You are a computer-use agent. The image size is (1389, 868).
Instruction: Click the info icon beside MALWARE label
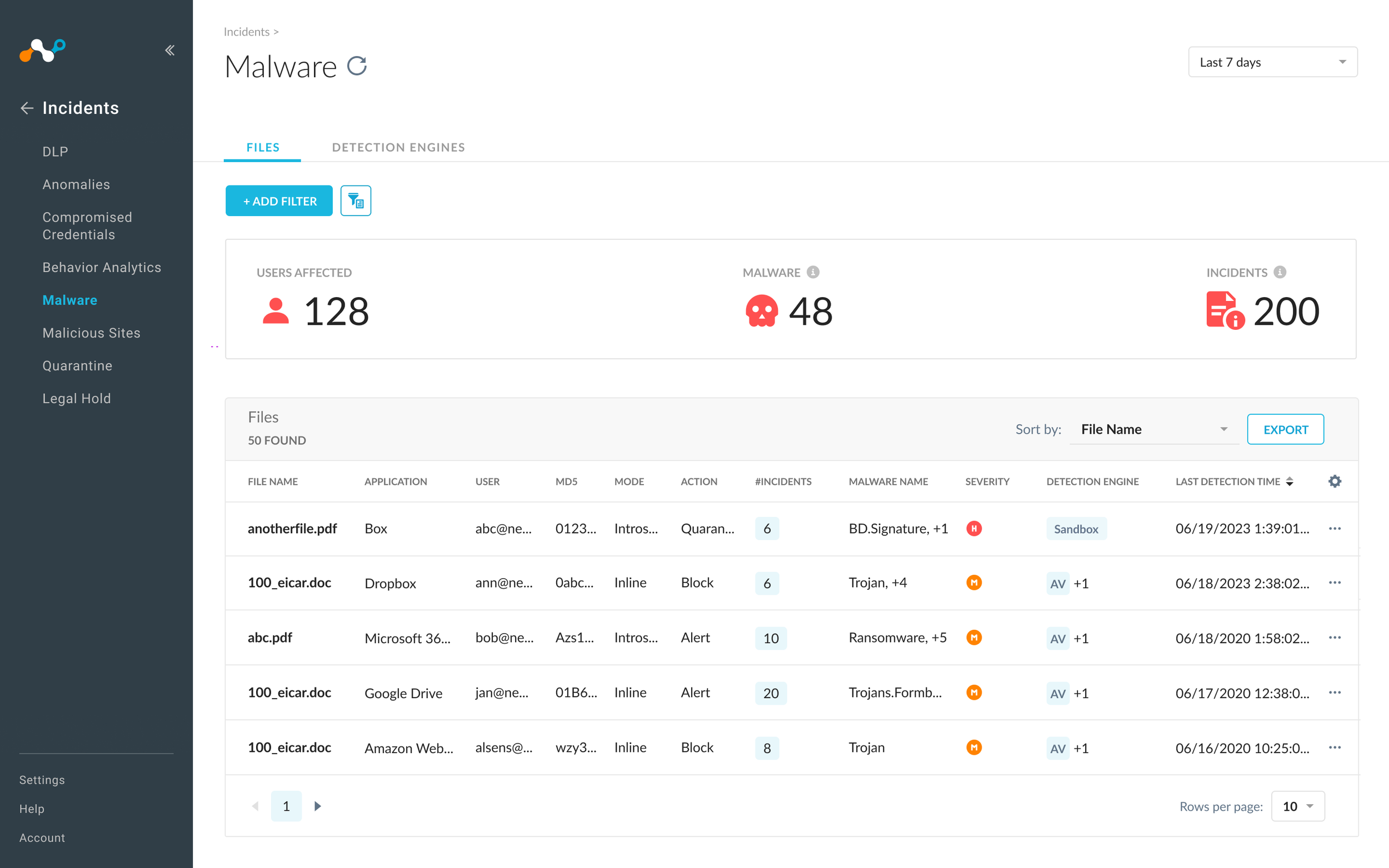point(812,272)
